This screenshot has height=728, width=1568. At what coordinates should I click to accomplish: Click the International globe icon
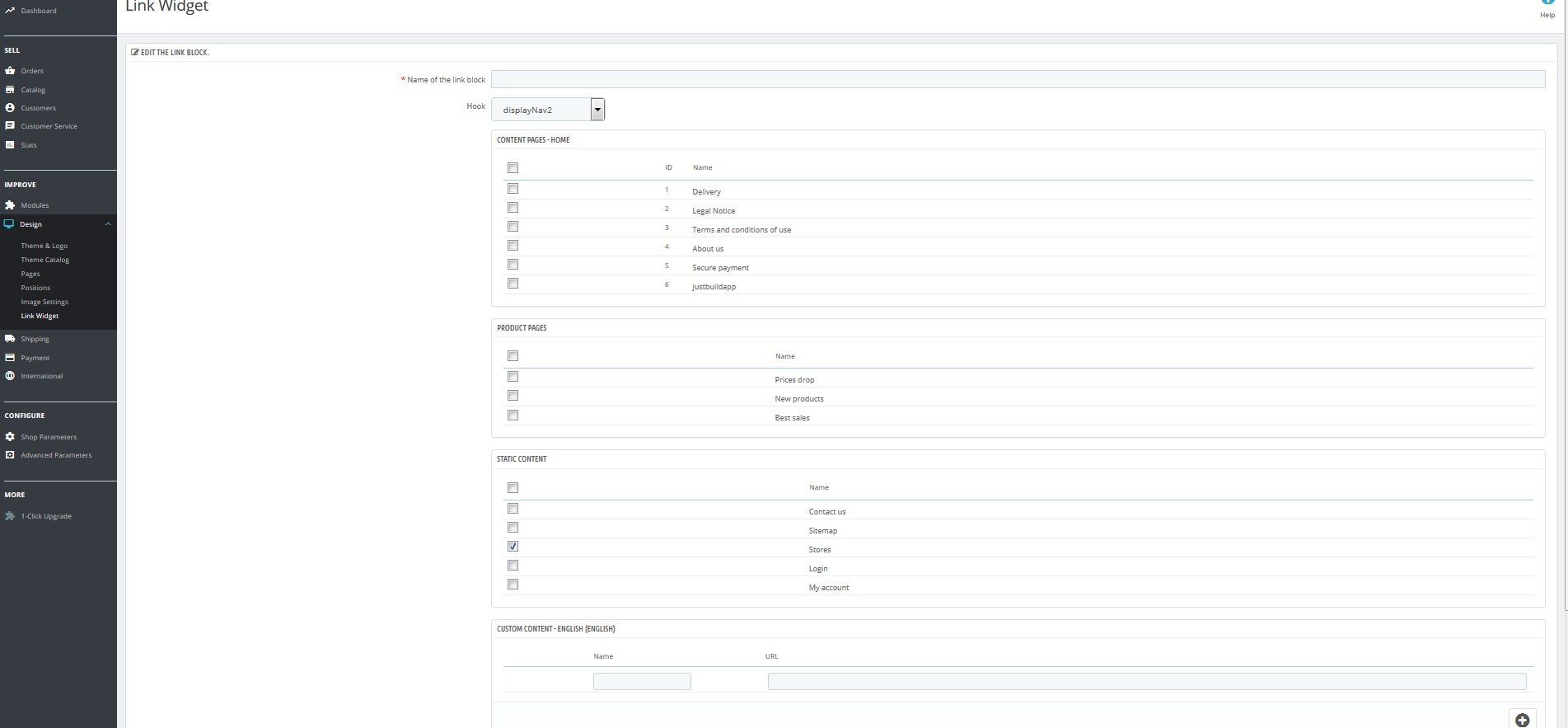10,376
